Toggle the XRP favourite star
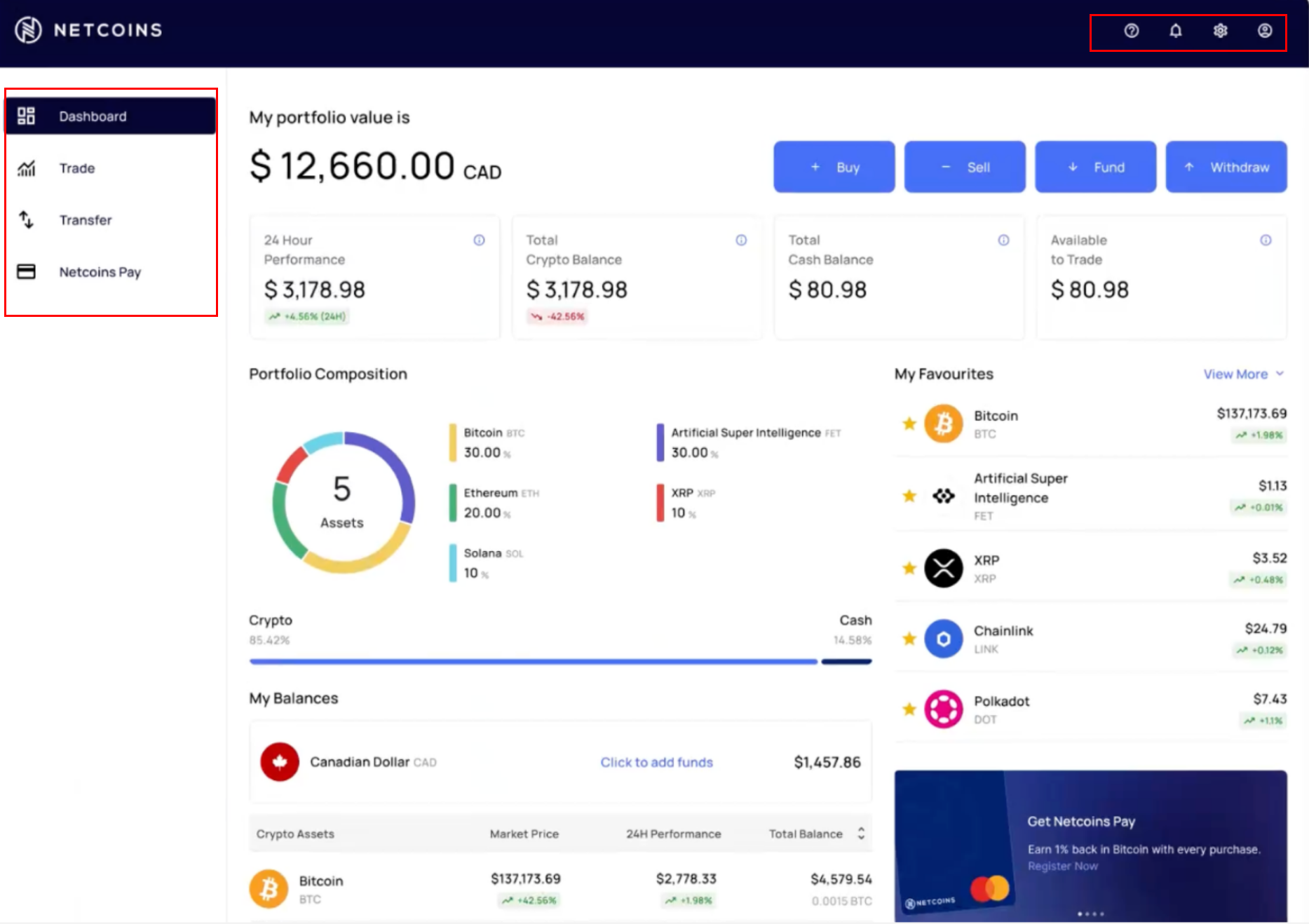Screen dimensions: 1309x924 click(x=909, y=568)
